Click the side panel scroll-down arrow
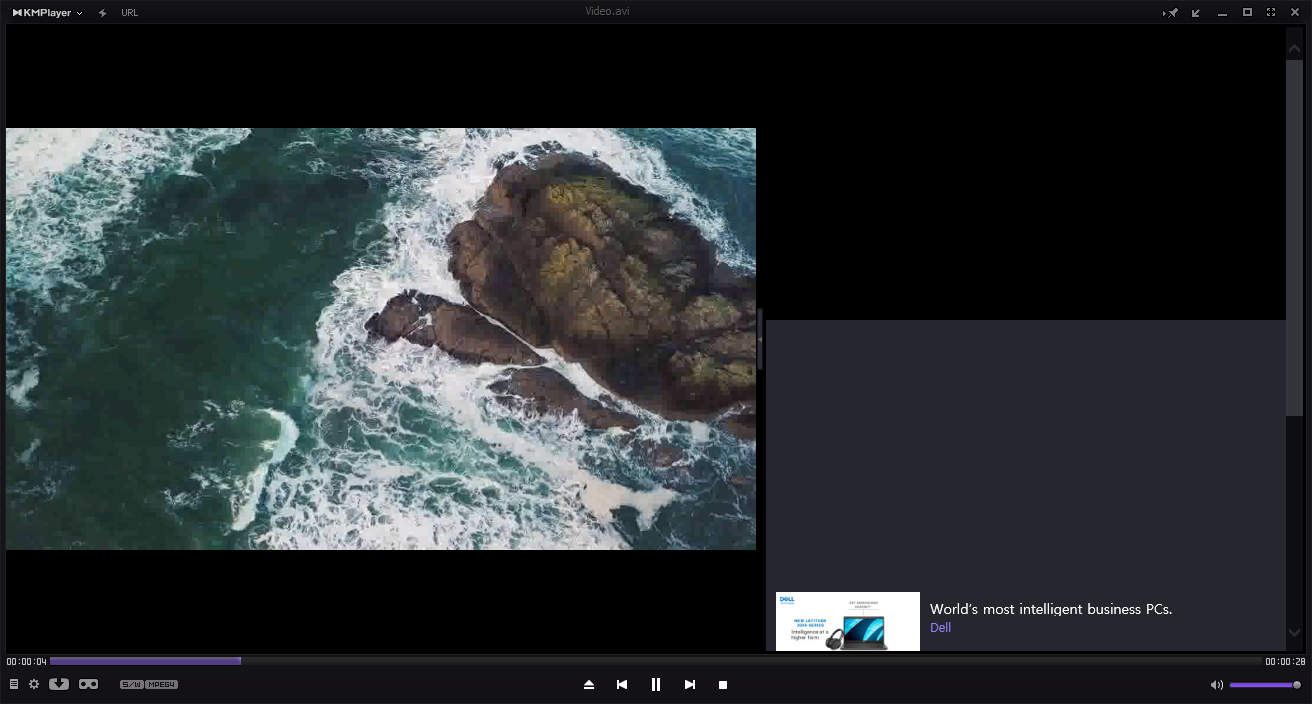The image size is (1312, 704). 1295,632
